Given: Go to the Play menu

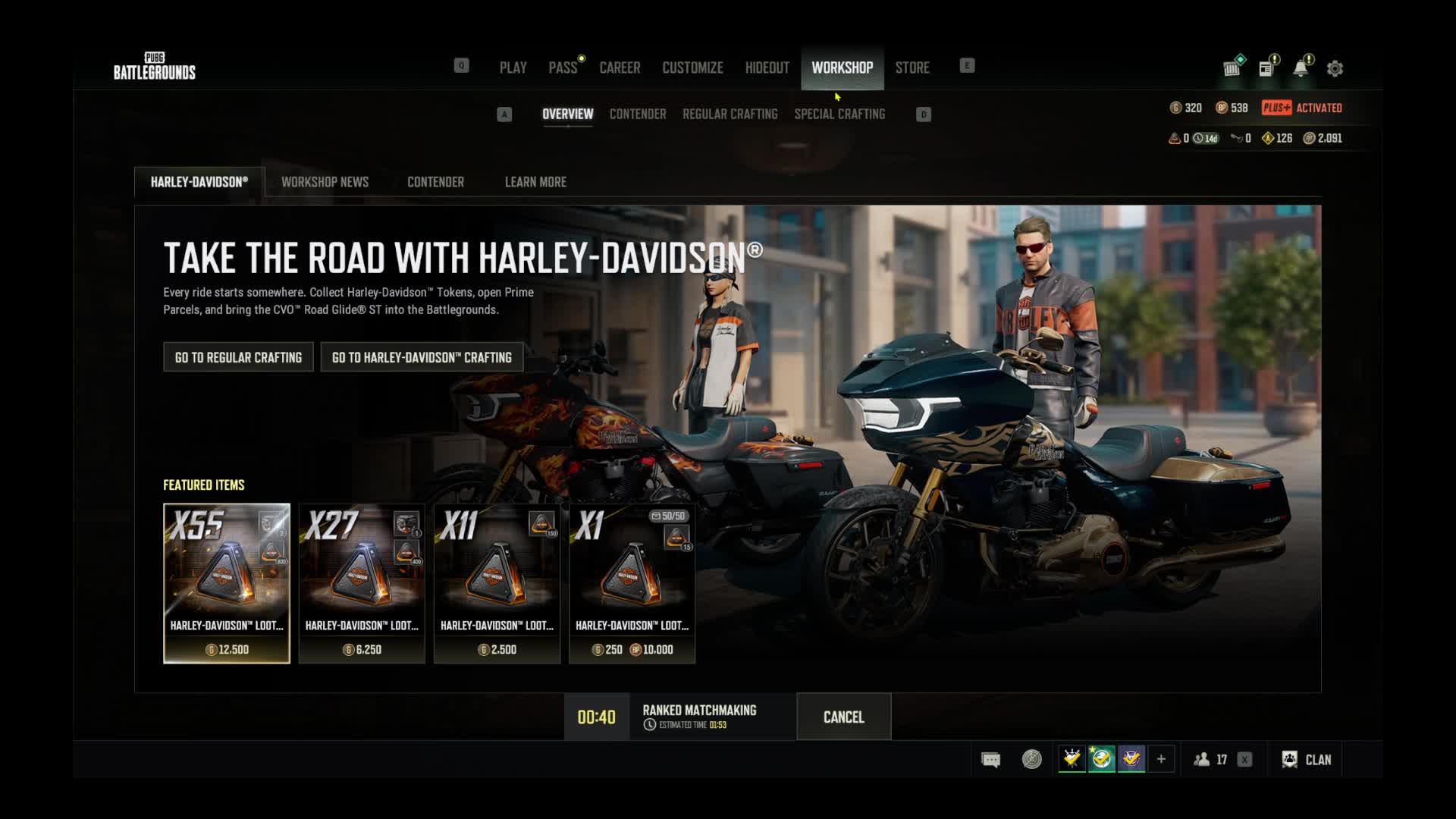Looking at the screenshot, I should point(513,67).
